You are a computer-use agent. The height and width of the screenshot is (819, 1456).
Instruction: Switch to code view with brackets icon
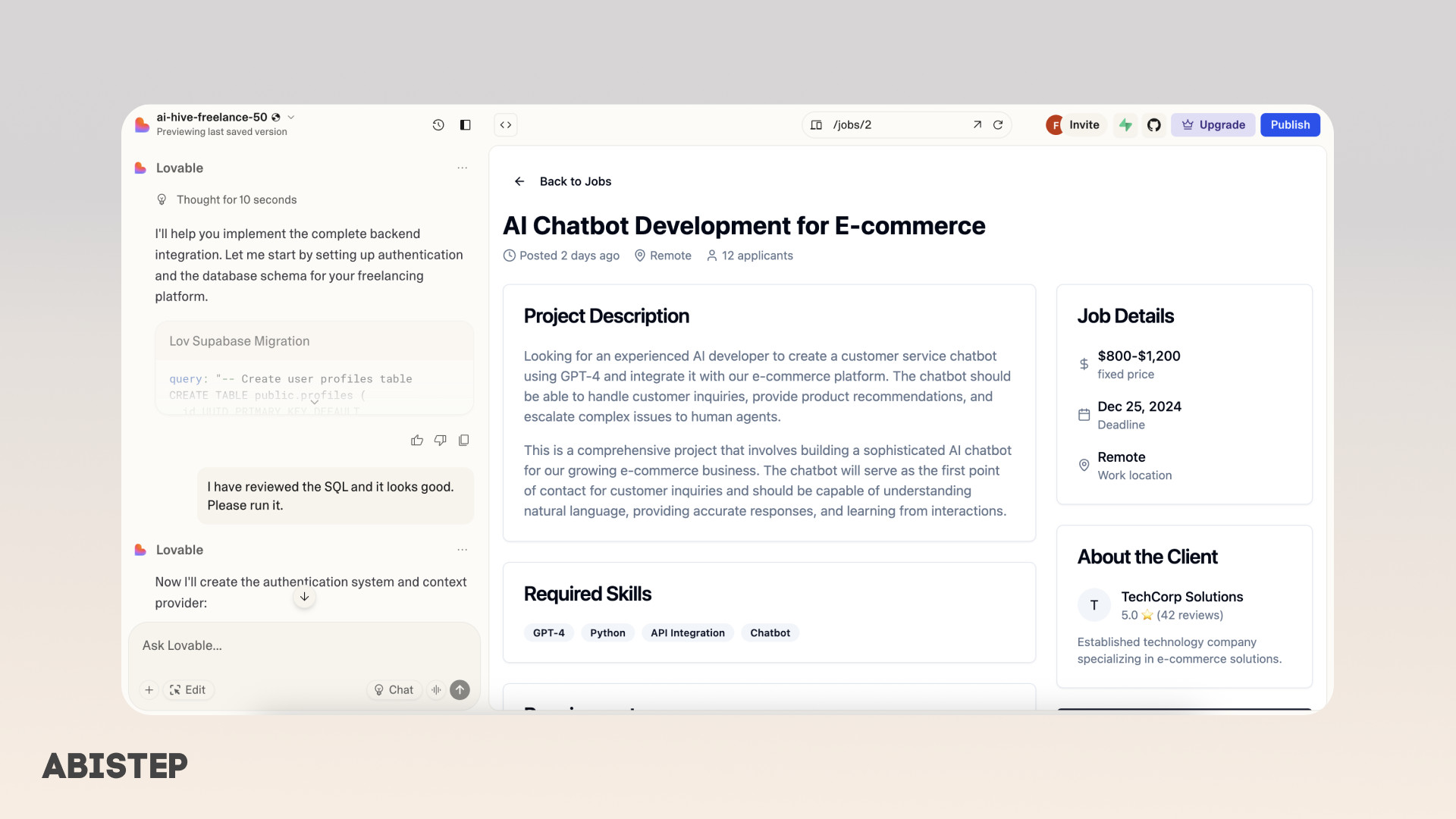506,125
